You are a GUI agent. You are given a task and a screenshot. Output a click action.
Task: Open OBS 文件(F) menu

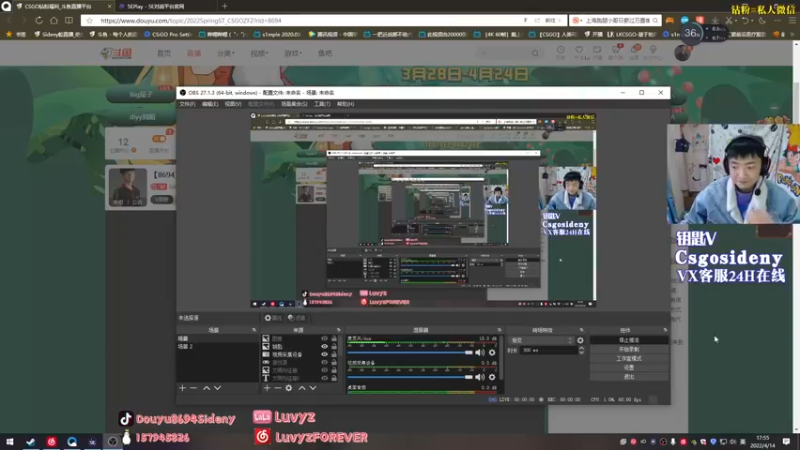187,104
